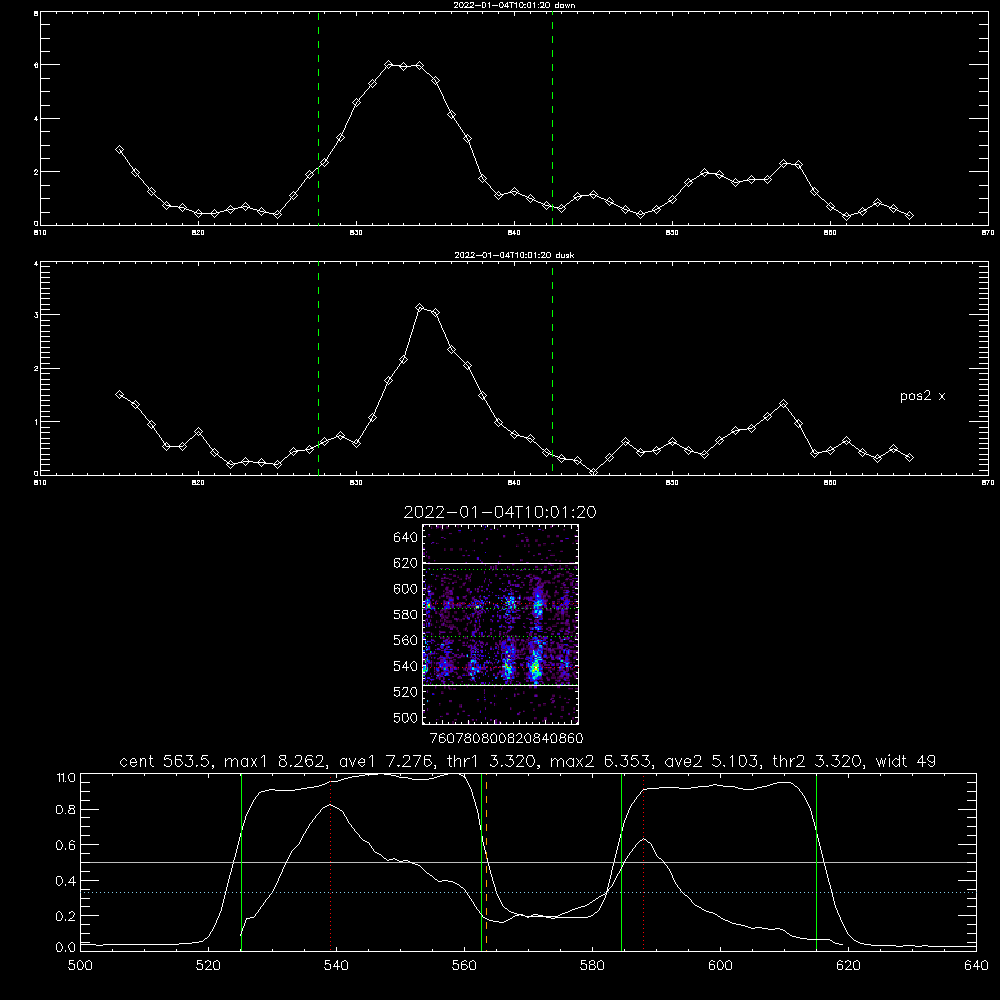
Task: Click the green vertical line just before the orange line
Action: click(x=482, y=862)
